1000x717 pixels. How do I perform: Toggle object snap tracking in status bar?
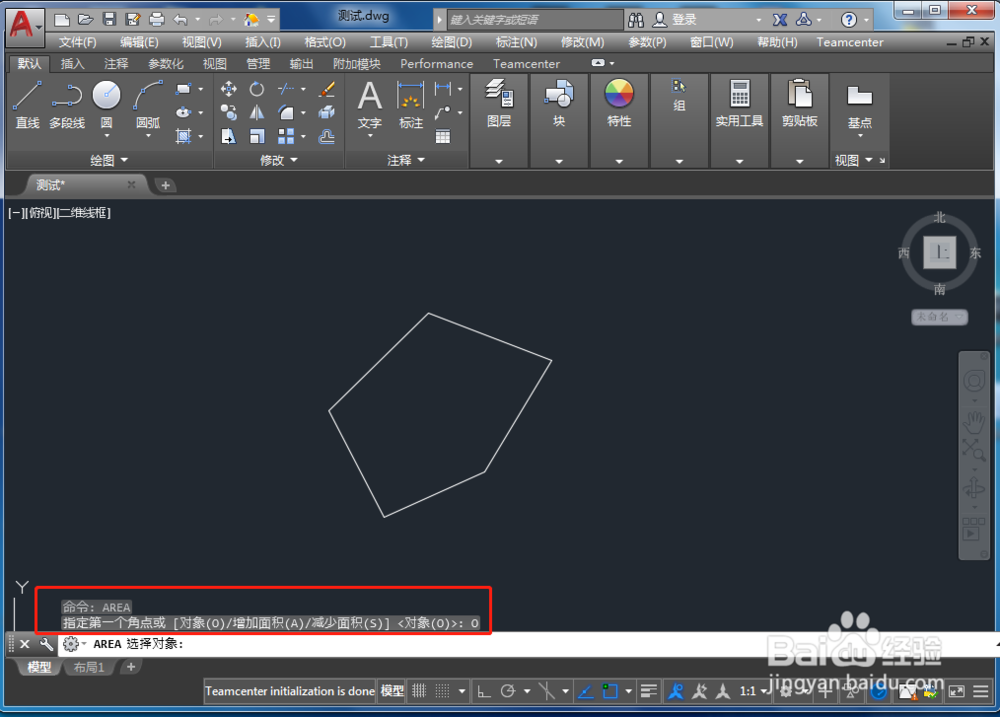pos(585,691)
